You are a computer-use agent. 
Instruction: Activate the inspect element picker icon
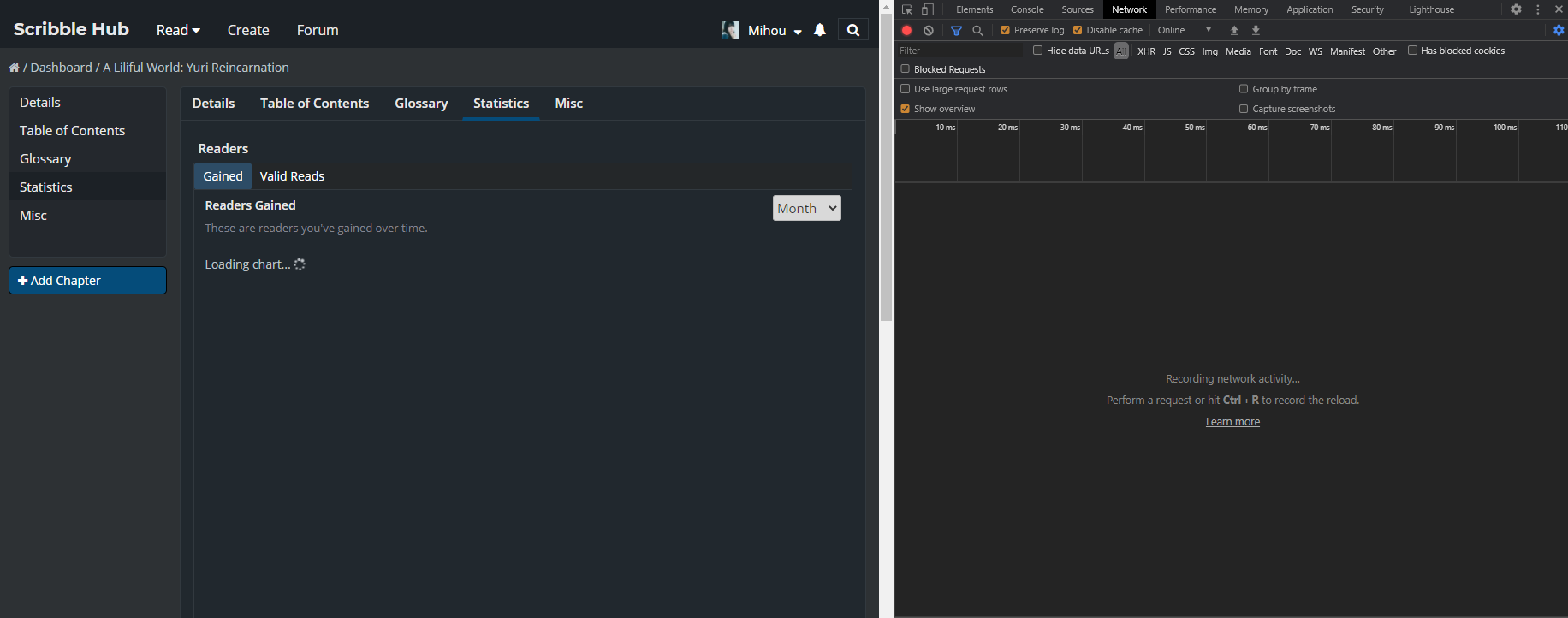click(x=907, y=9)
